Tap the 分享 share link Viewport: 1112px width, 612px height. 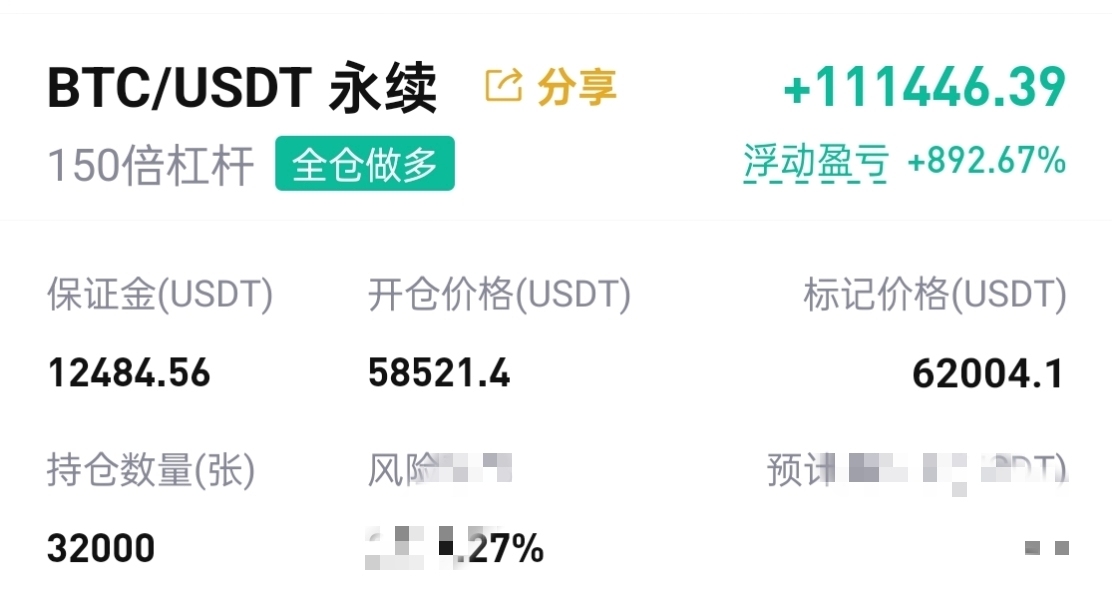pyautogui.click(x=577, y=87)
